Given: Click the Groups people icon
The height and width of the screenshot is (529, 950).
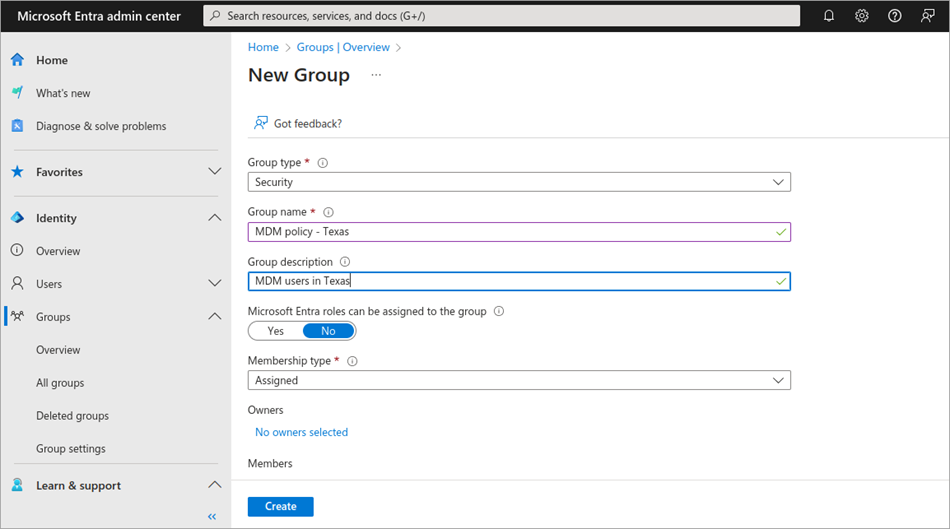Looking at the screenshot, I should (18, 316).
